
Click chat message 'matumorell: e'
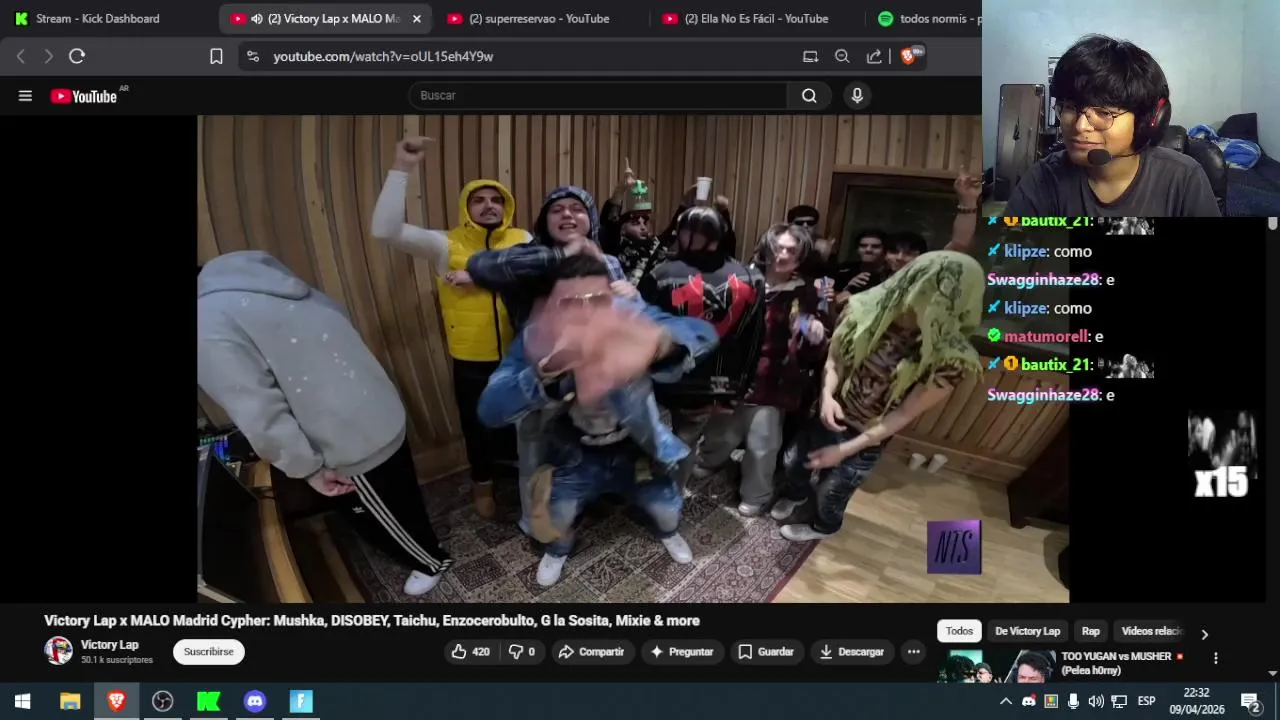pos(1045,337)
